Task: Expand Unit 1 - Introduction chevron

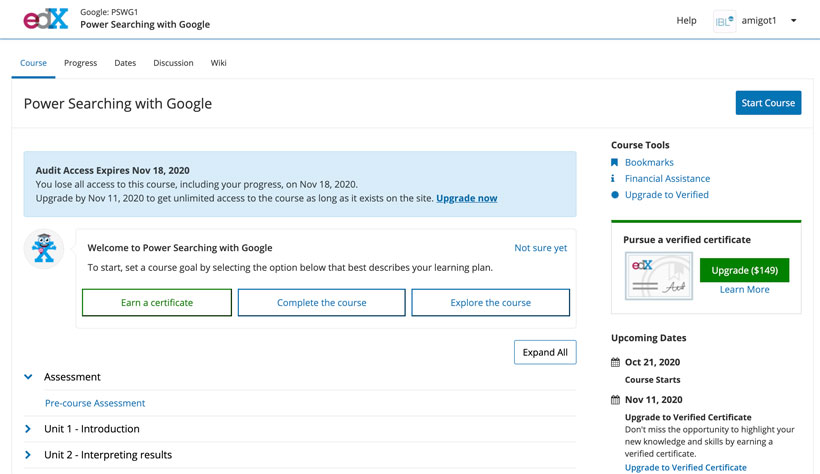Action: point(28,429)
